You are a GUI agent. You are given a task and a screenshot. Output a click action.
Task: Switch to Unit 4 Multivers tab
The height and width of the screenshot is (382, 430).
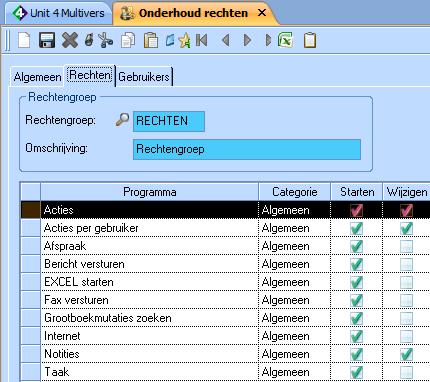coord(59,13)
